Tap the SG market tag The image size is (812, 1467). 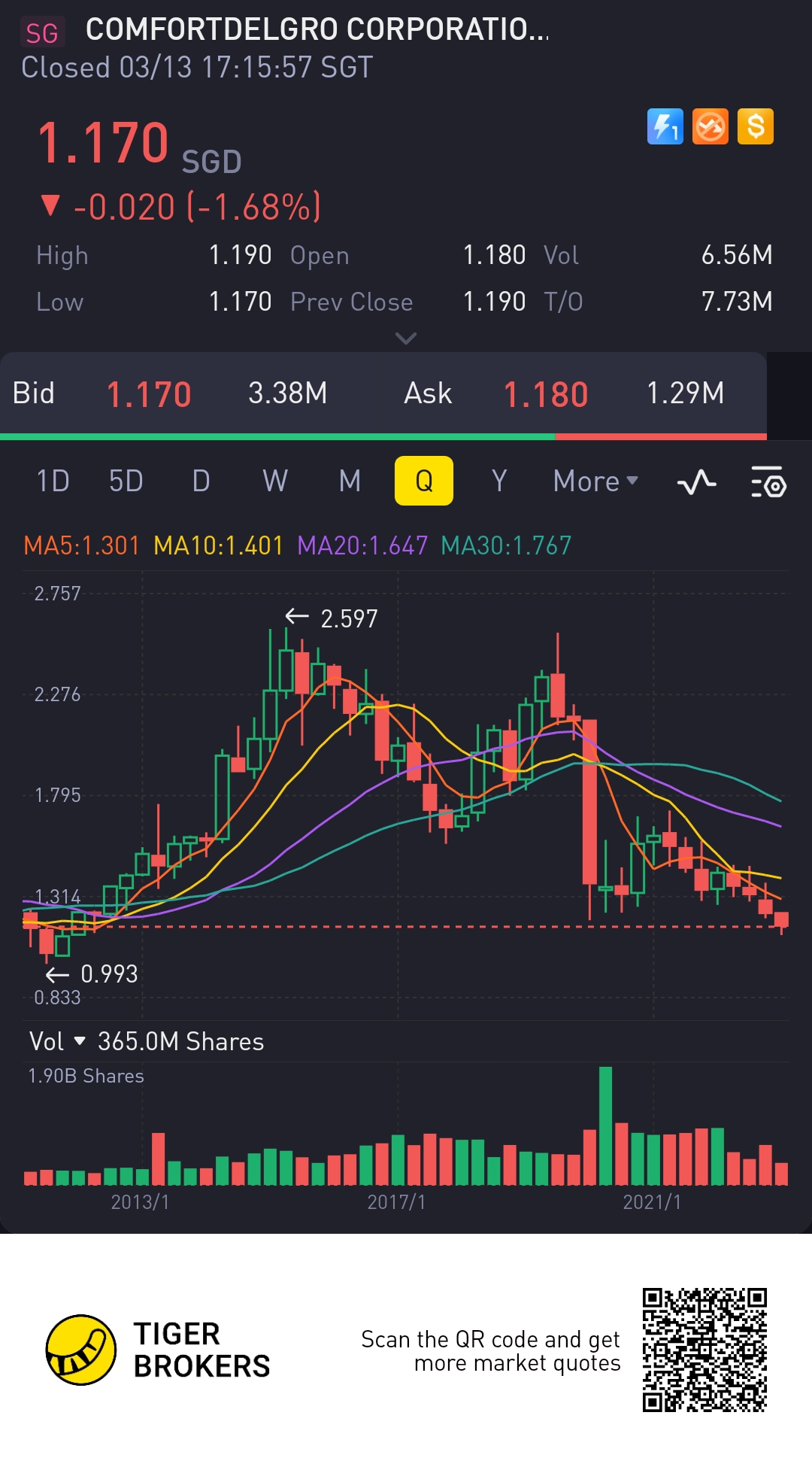click(x=42, y=33)
